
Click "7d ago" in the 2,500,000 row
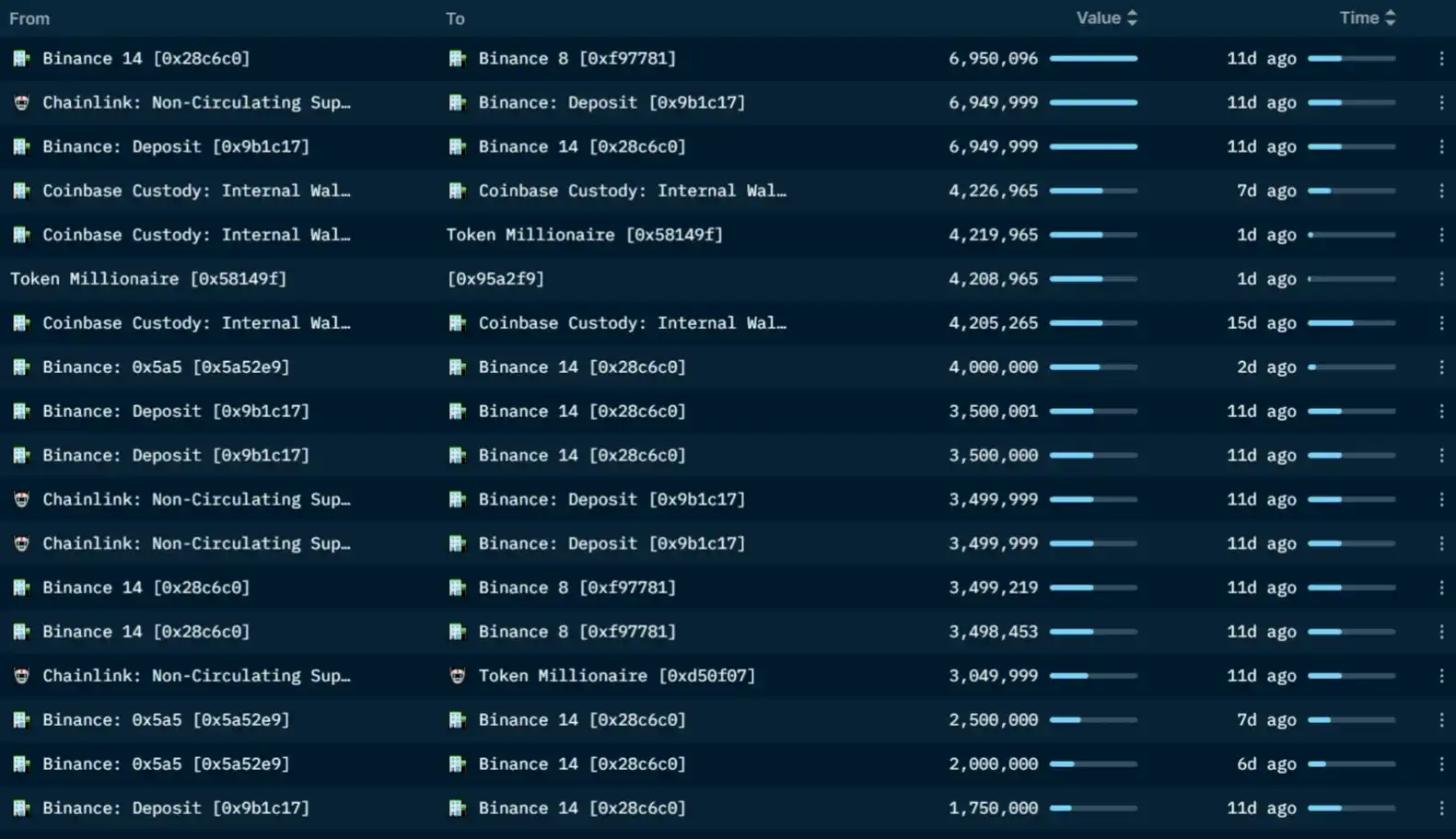[x=1267, y=720]
